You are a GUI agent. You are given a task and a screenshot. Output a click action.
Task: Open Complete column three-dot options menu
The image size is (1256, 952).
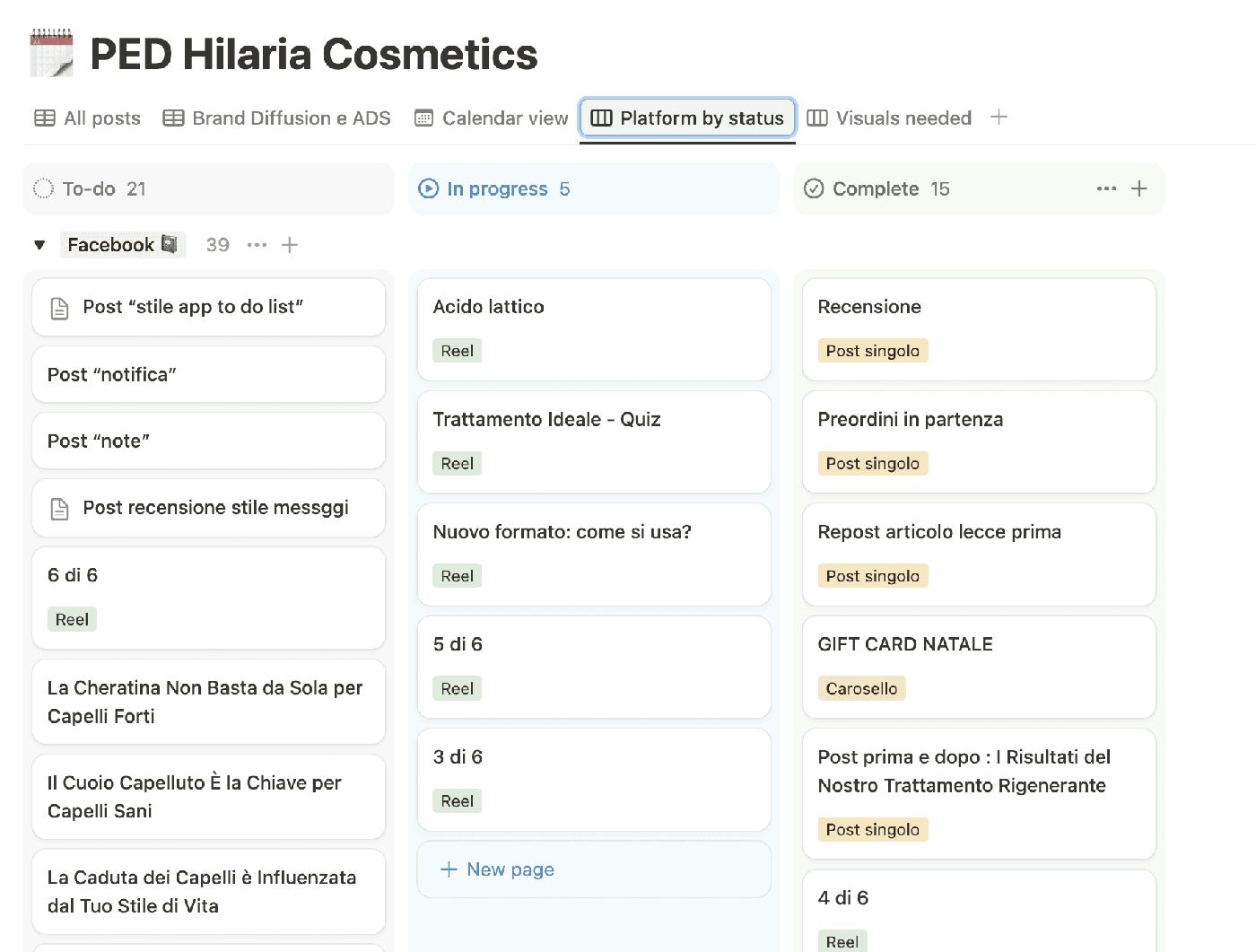[x=1106, y=188]
